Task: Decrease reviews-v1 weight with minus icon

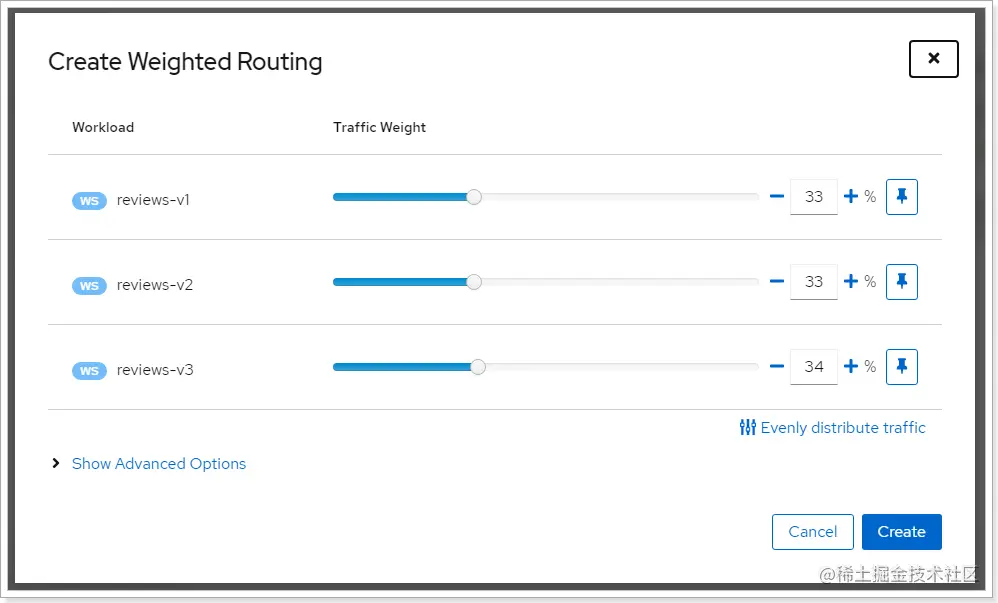Action: [x=777, y=197]
